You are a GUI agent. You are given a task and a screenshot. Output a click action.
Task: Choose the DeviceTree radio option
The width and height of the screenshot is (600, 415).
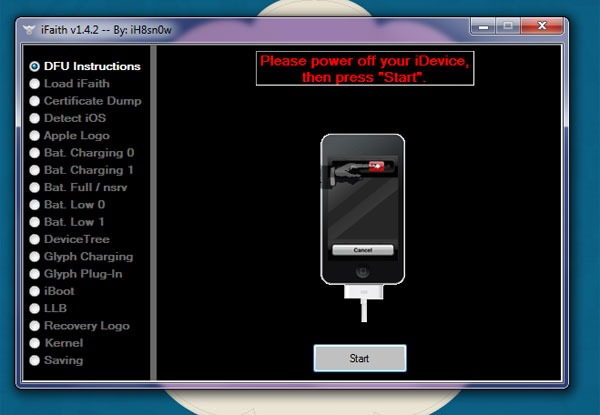coord(34,239)
